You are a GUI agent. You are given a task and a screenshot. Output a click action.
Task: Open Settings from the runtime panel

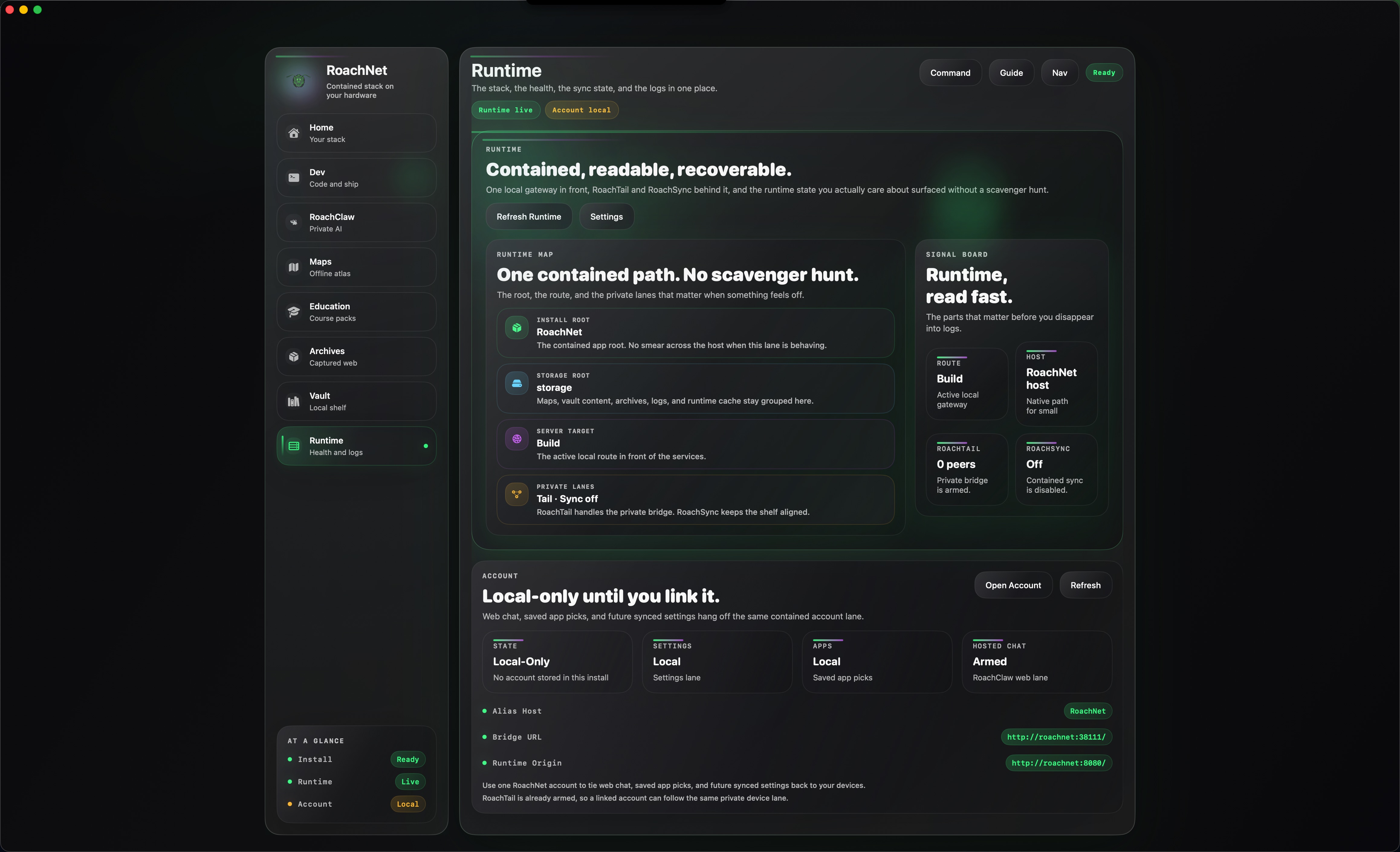[x=606, y=216]
